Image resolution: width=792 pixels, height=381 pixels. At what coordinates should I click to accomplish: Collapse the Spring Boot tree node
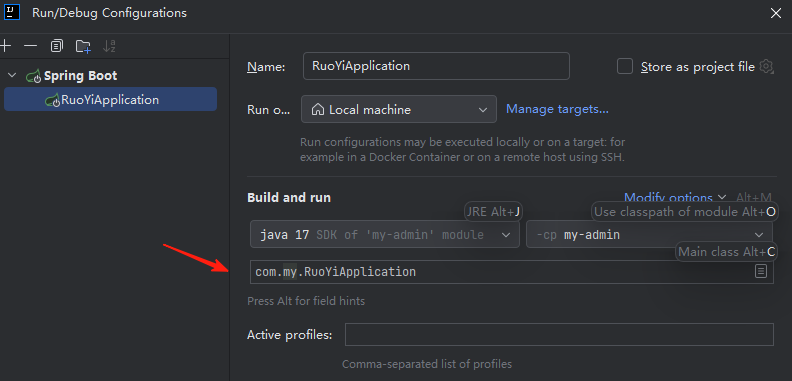click(12, 76)
